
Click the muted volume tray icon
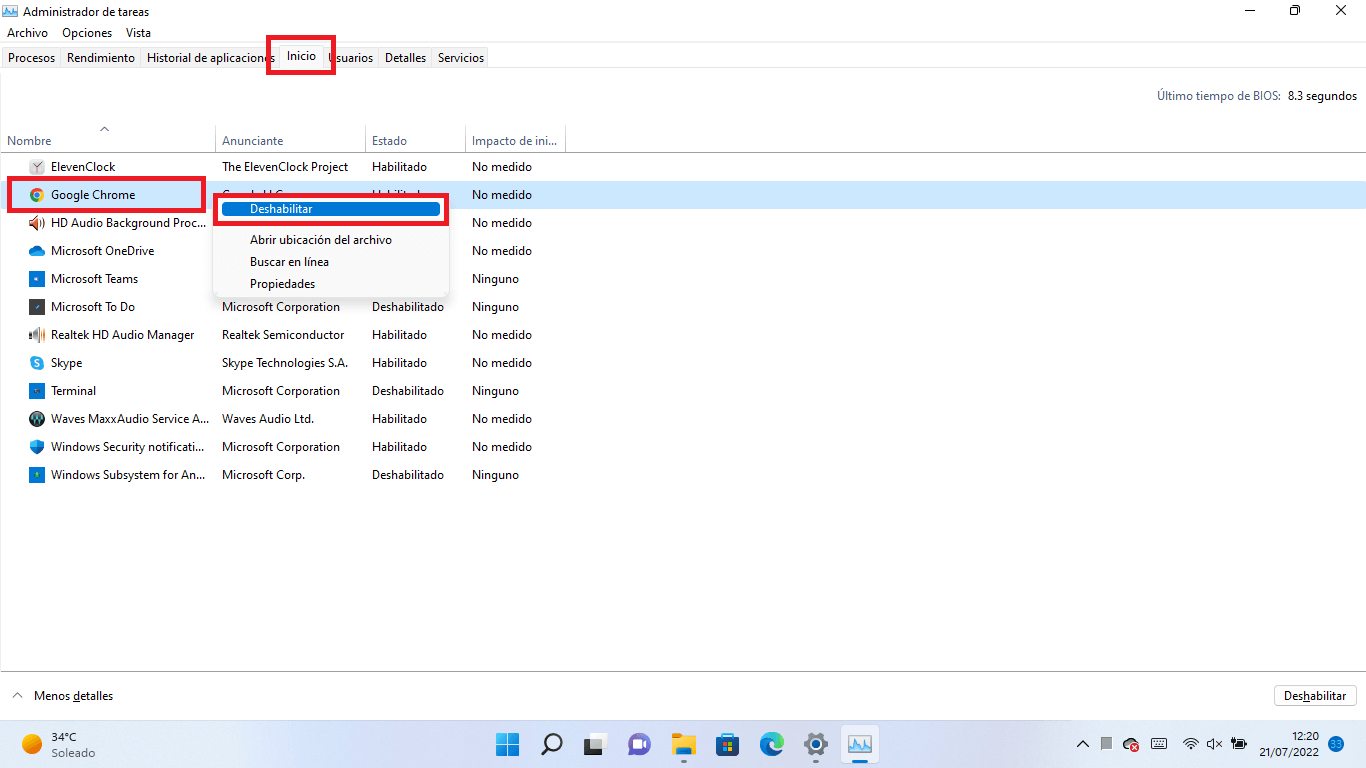[x=1215, y=744]
